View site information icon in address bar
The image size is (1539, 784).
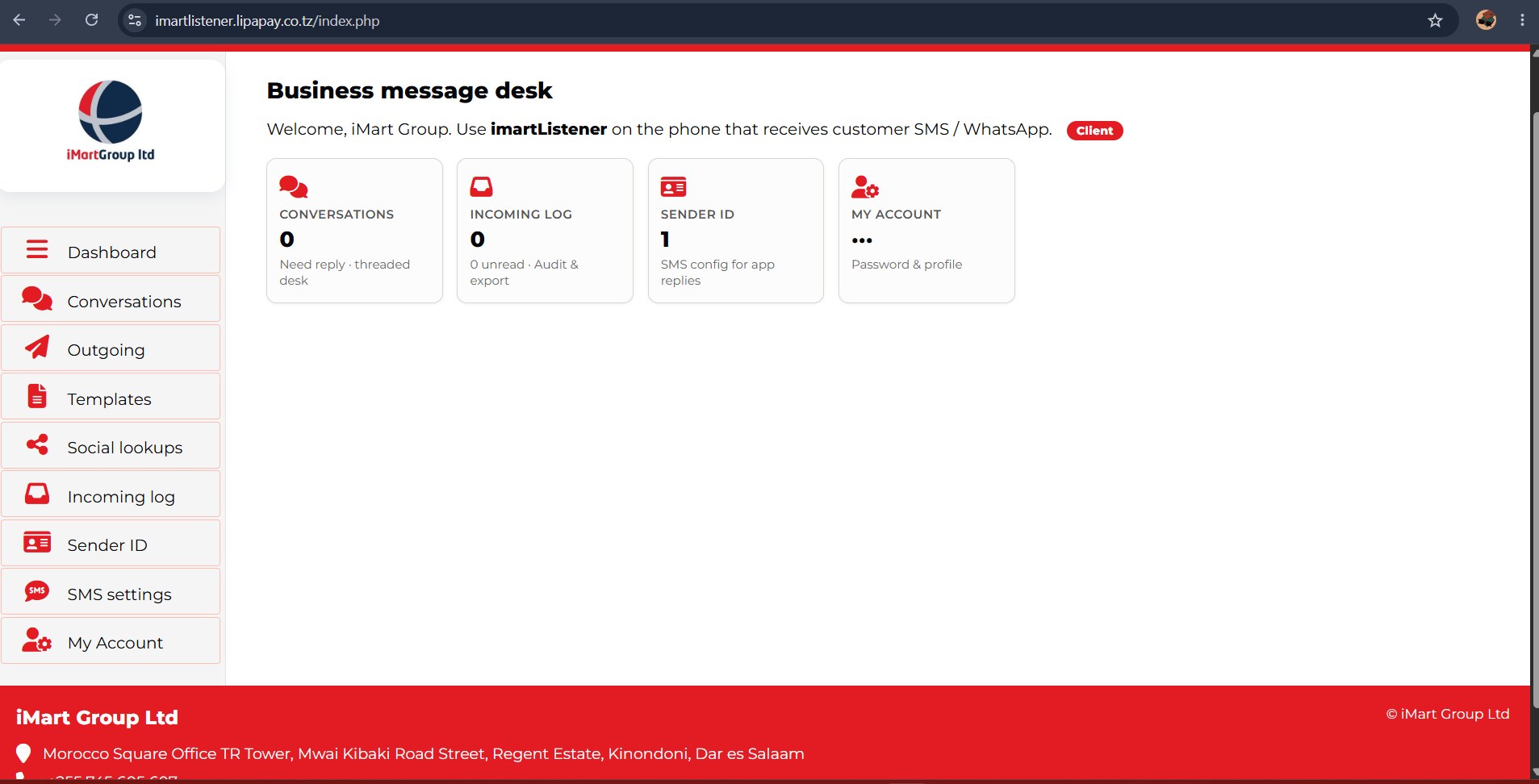tap(135, 20)
